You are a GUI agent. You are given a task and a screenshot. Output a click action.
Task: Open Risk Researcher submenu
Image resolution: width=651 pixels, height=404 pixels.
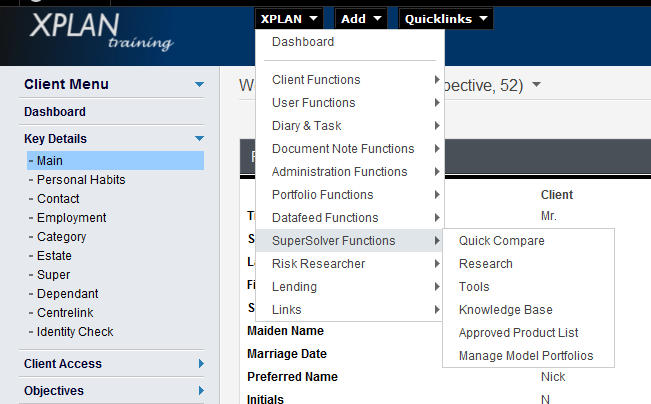pos(350,264)
